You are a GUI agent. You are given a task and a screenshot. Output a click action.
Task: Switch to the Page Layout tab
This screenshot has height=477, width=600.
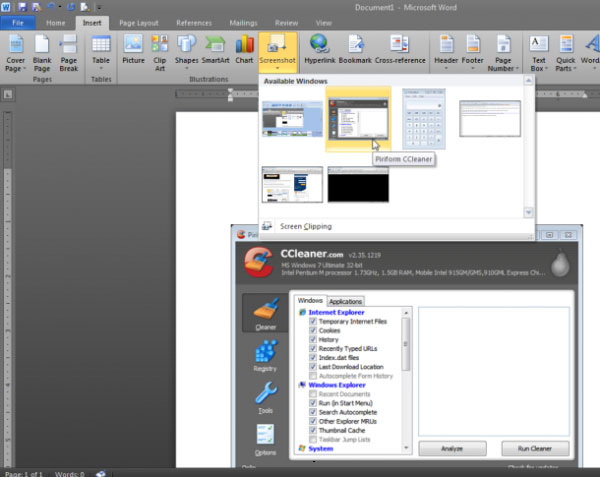(139, 23)
